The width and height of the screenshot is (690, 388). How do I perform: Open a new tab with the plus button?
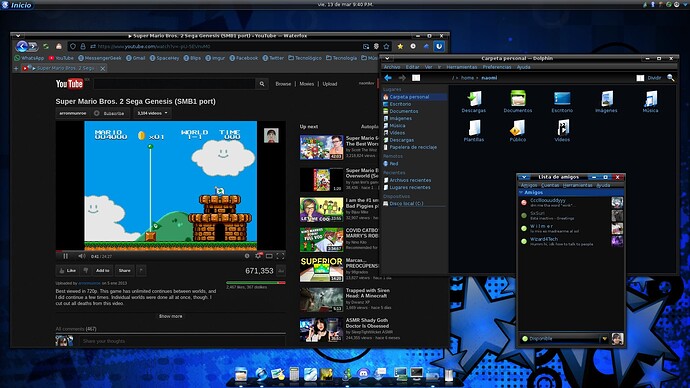click(x=16, y=68)
